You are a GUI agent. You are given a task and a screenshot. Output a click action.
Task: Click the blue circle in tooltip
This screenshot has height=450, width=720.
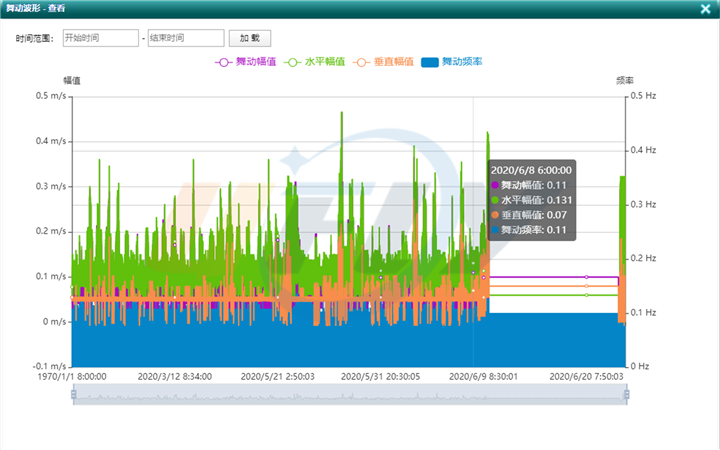tap(495, 230)
